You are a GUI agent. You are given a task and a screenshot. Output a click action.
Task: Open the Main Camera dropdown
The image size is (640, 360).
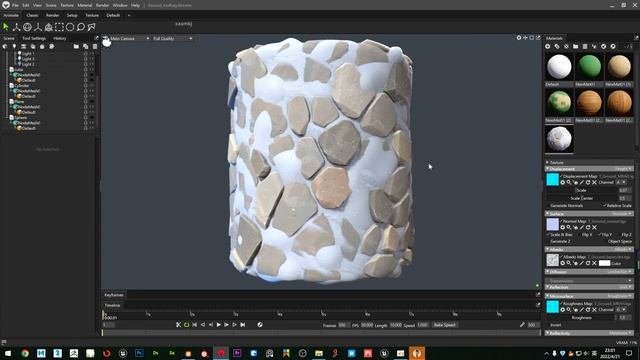(129, 38)
